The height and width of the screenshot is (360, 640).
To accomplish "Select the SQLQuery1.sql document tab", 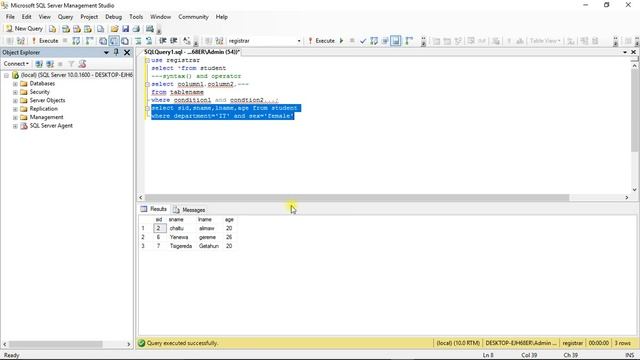I will pyautogui.click(x=191, y=52).
